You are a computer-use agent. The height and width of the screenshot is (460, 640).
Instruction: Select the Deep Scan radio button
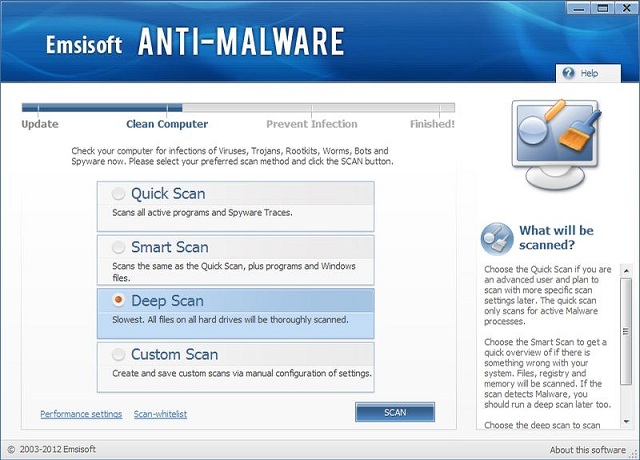[x=118, y=300]
